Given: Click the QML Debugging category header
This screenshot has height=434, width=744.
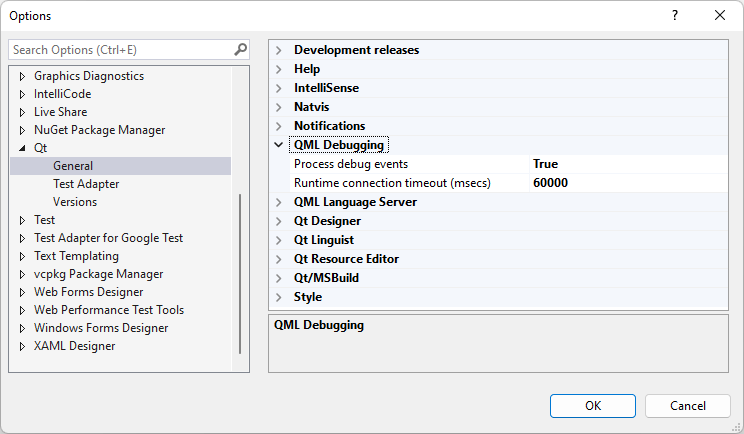Looking at the screenshot, I should [x=339, y=145].
